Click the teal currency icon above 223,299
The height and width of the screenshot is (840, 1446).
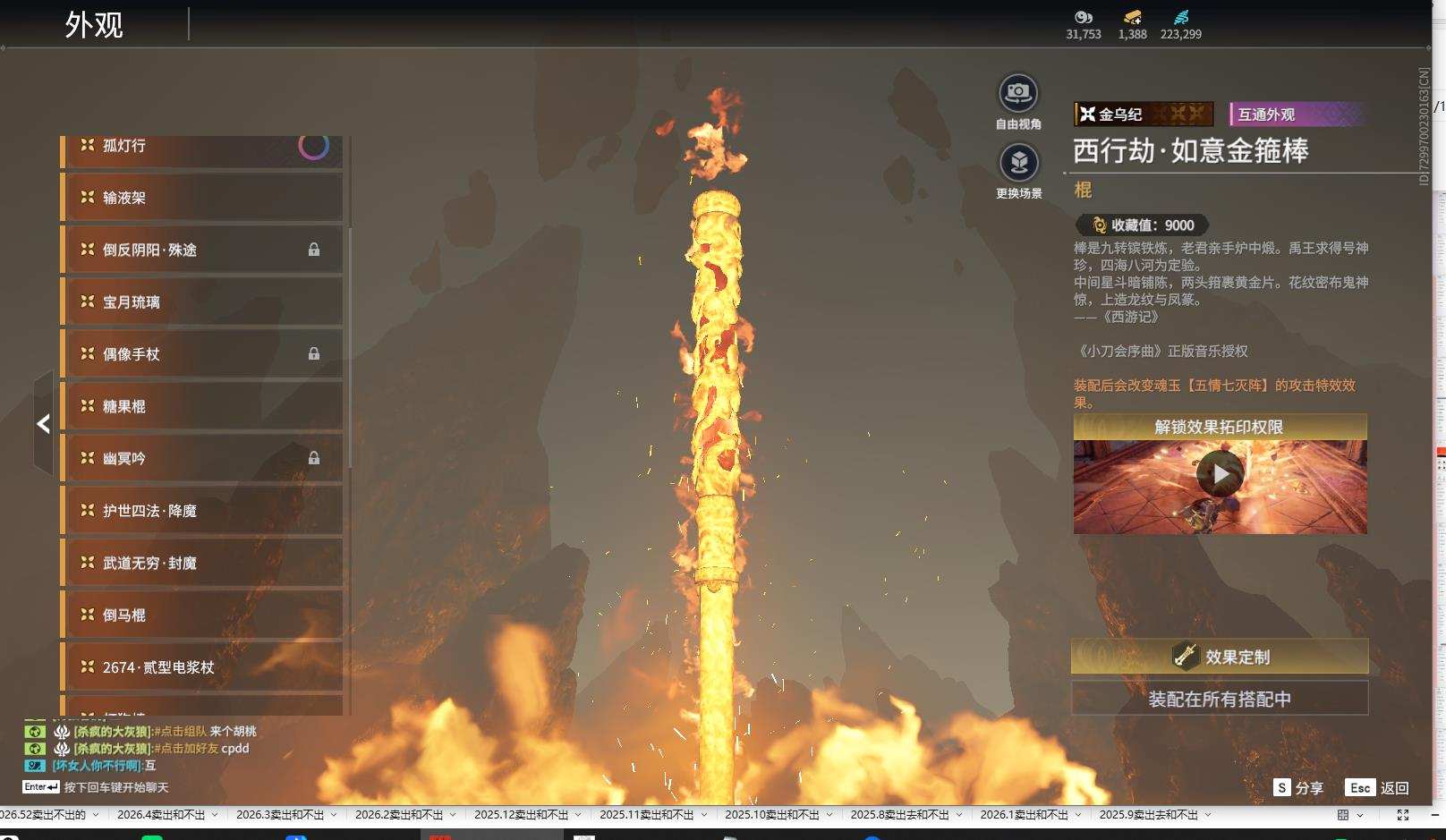click(1181, 17)
